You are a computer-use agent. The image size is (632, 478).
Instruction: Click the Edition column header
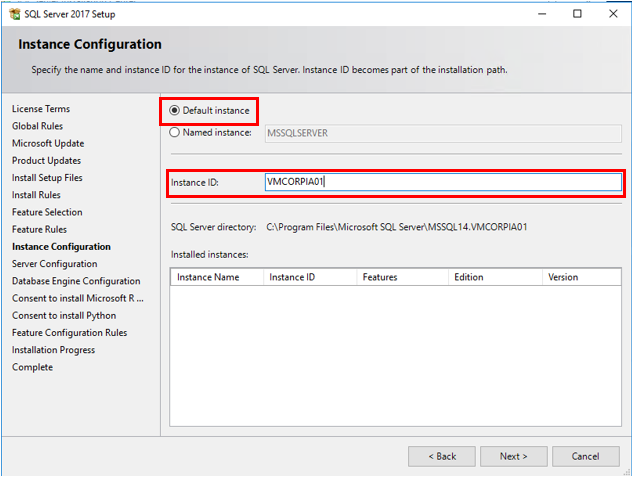(469, 277)
